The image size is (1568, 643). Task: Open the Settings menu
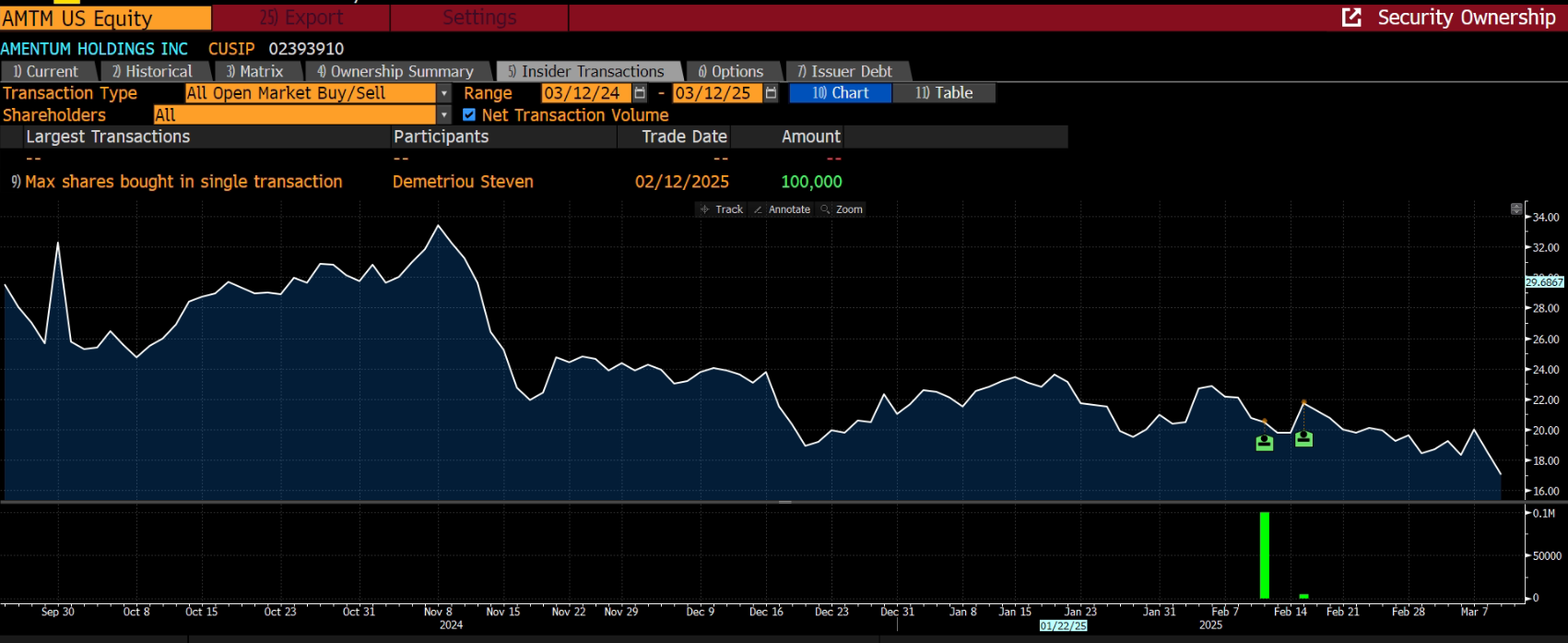pyautogui.click(x=479, y=18)
